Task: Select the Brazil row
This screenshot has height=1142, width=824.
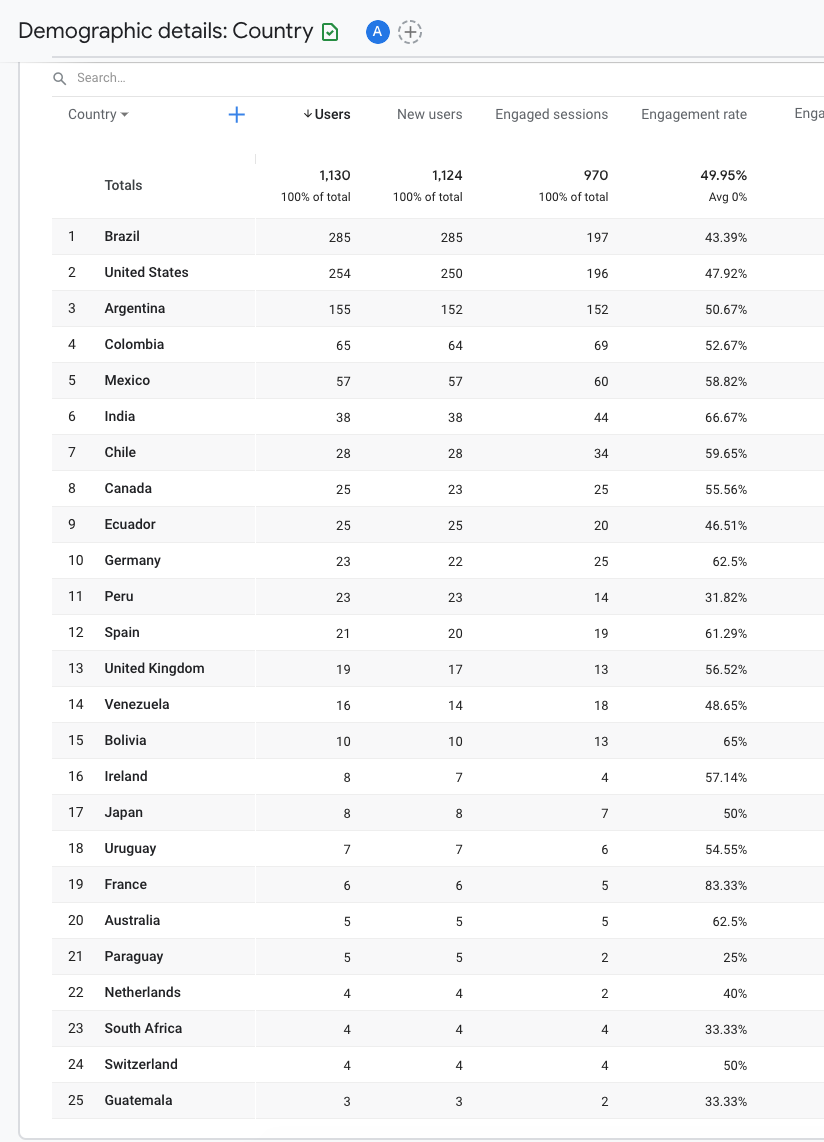Action: click(x=122, y=237)
